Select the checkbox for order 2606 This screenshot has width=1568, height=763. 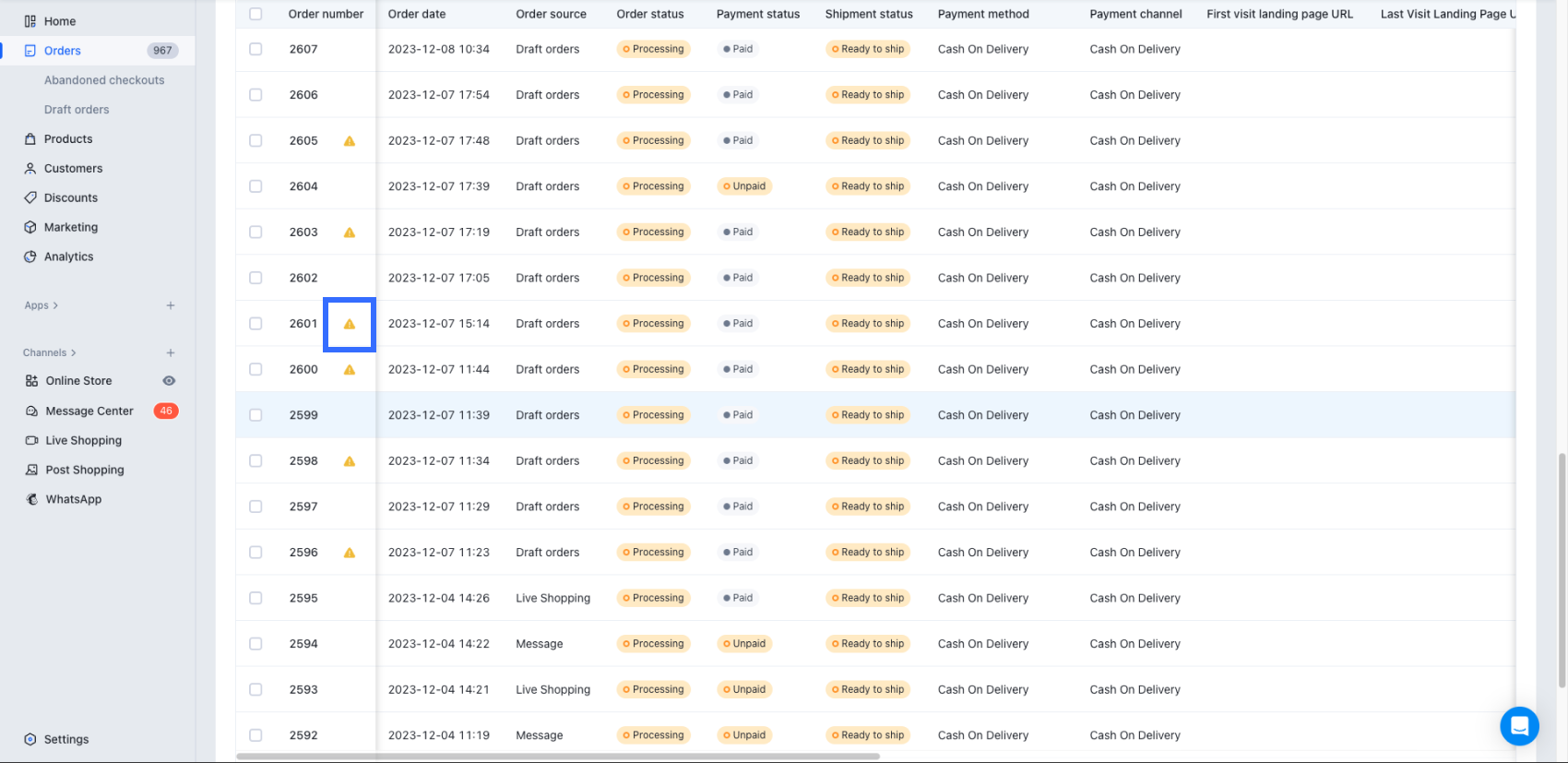coord(255,95)
